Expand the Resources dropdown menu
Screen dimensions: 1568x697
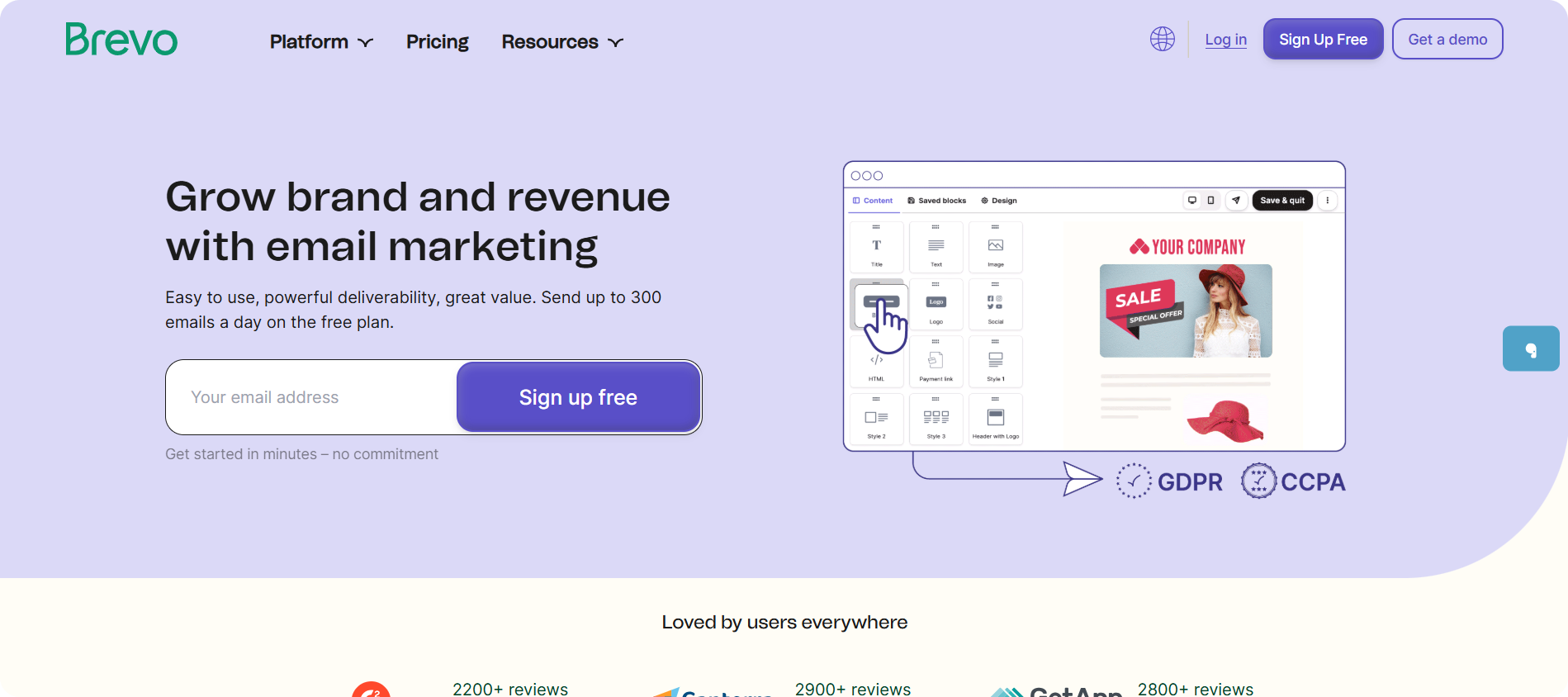[x=561, y=42]
